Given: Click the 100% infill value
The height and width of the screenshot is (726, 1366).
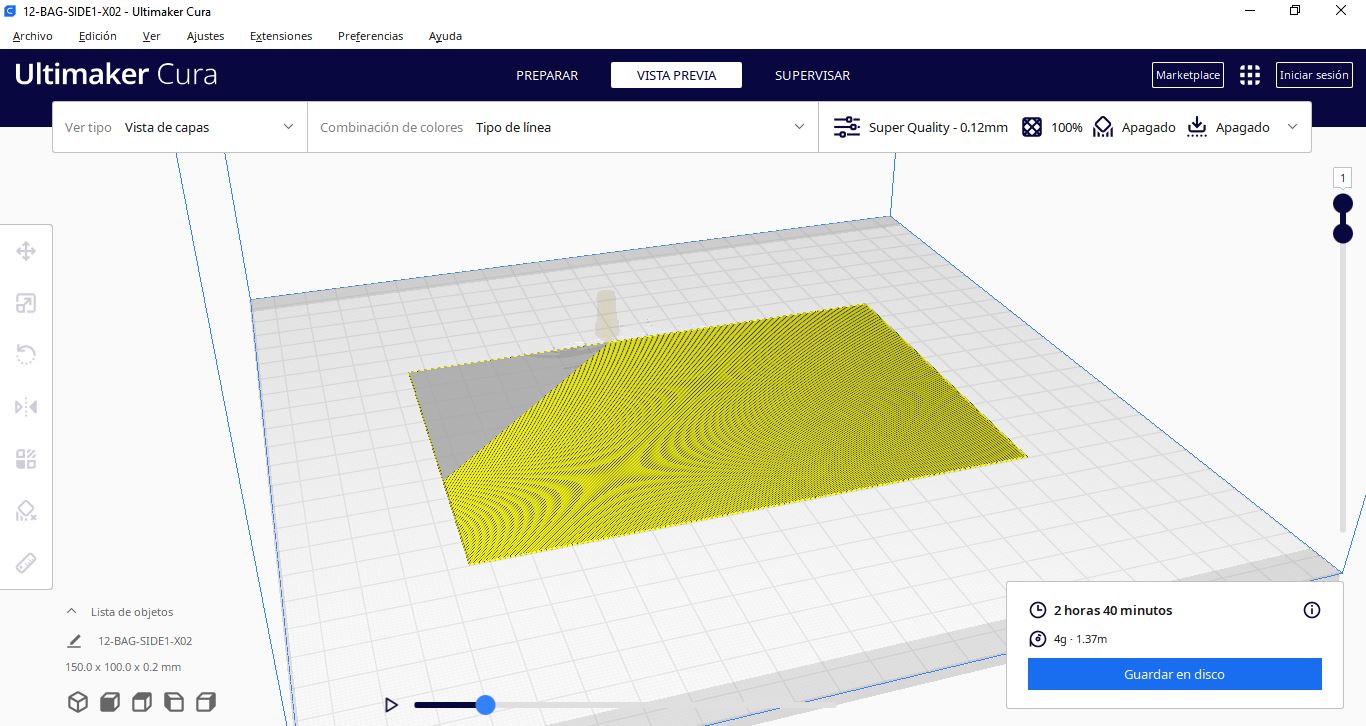Looking at the screenshot, I should [x=1067, y=127].
